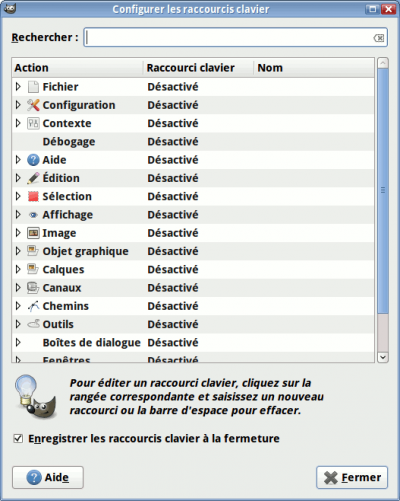Click Désactivé shortcut cell for Édition
This screenshot has height=501, width=400.
click(173, 178)
